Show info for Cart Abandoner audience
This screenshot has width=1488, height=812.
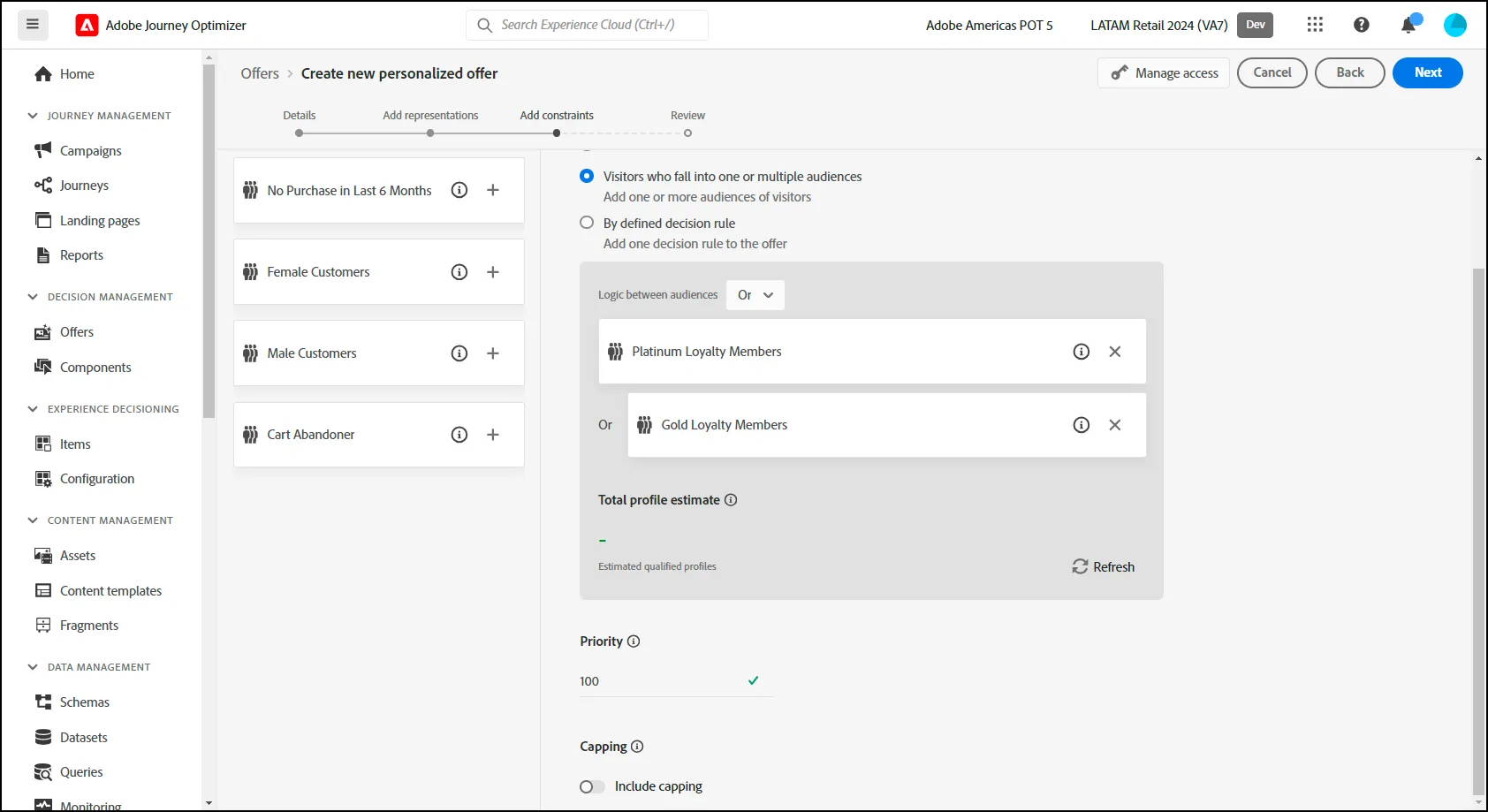[x=459, y=435]
